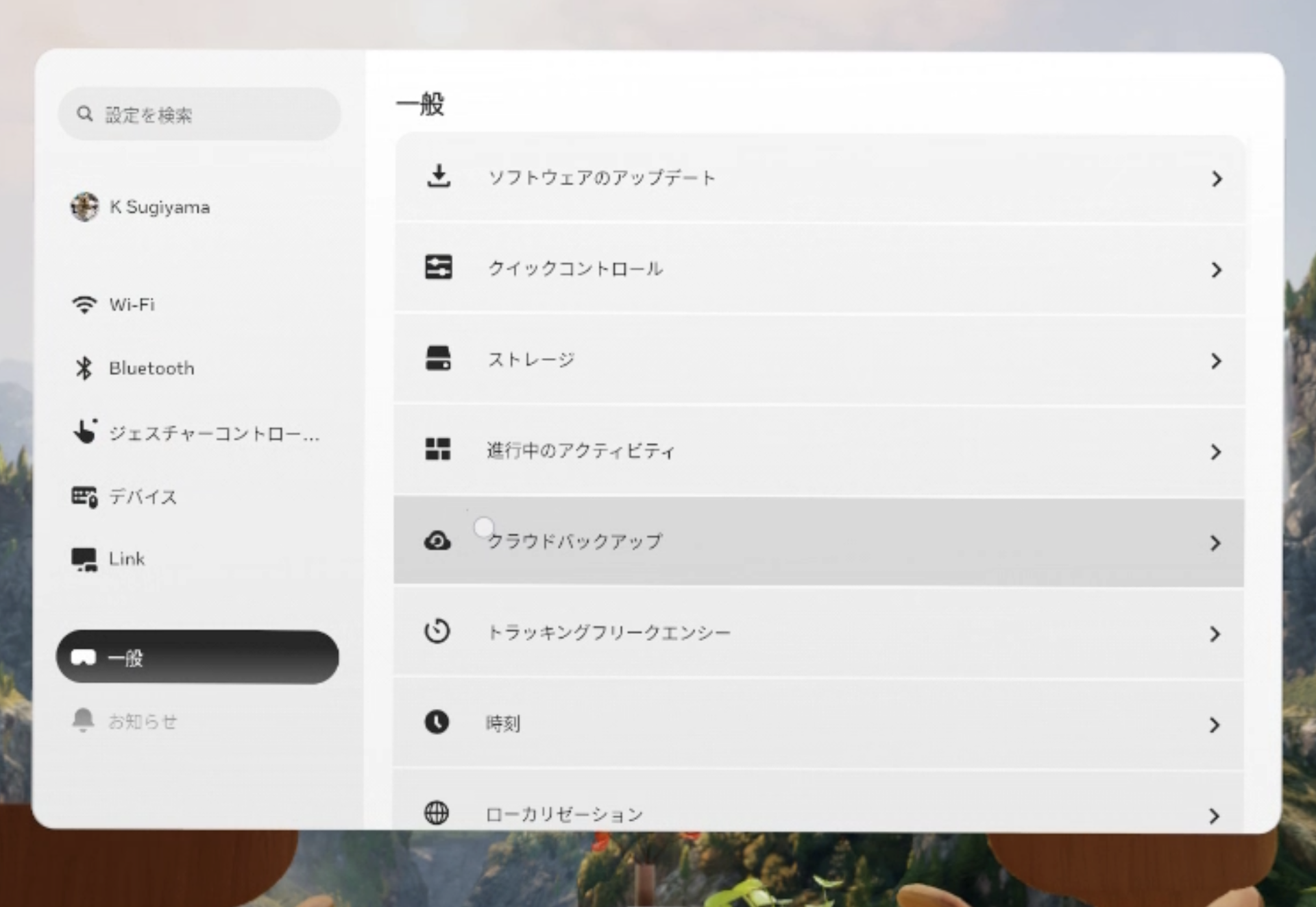Open K Sugiyama profile avatar
The image size is (1316, 907).
[84, 207]
